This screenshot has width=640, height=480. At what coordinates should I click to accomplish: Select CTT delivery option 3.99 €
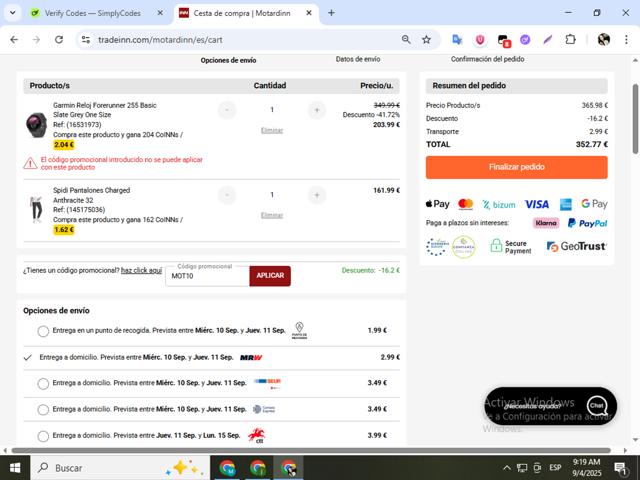[x=43, y=436]
